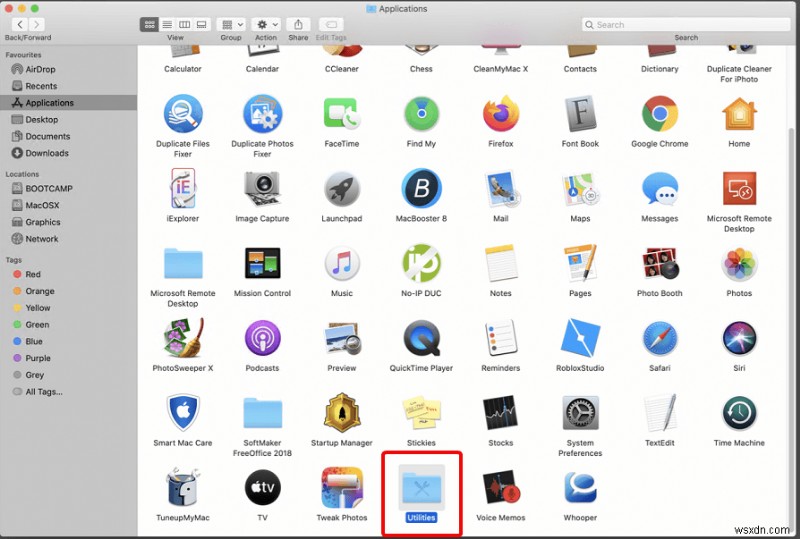Select the Firefox app icon

(501, 114)
